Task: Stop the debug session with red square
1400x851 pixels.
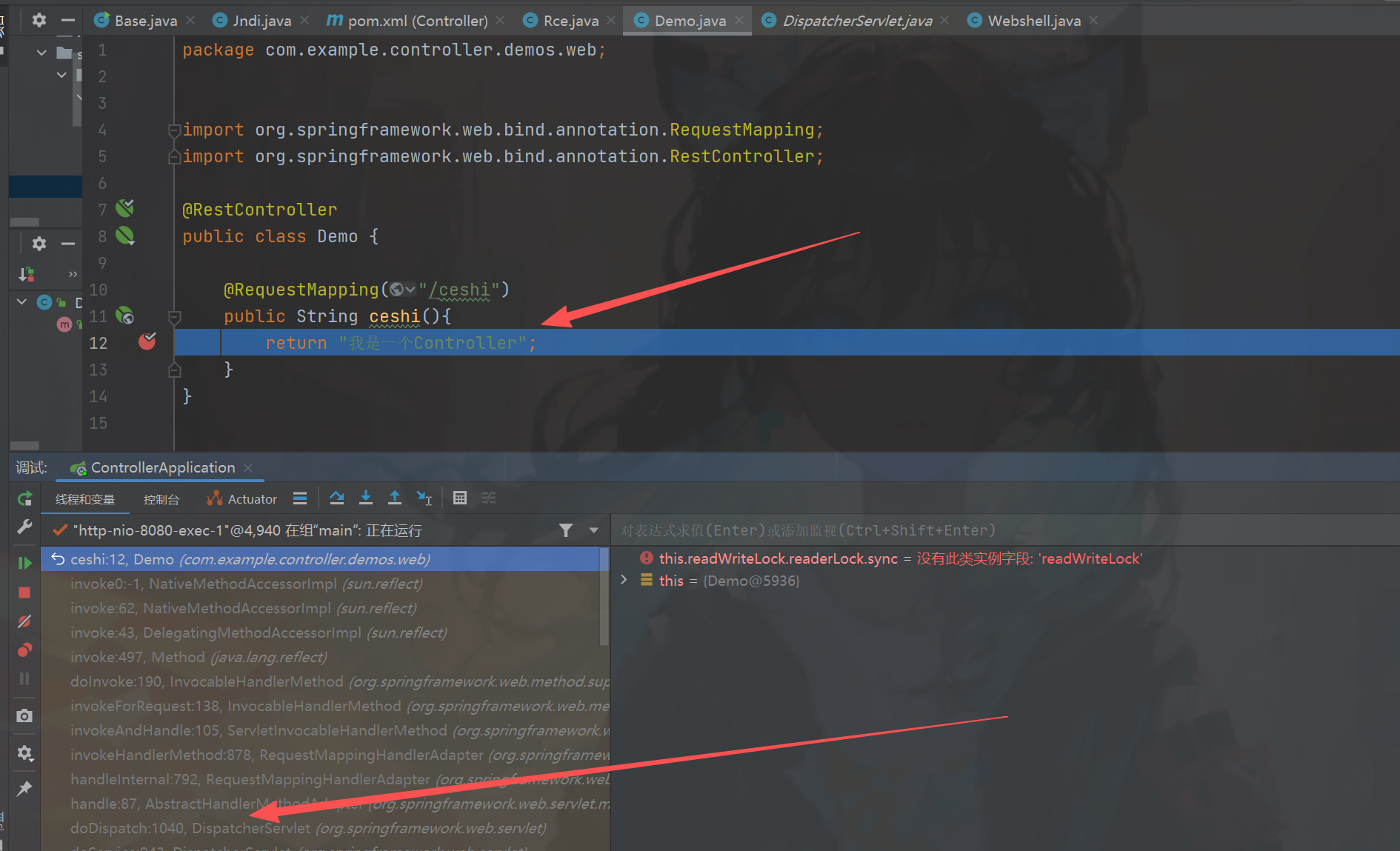Action: (x=24, y=593)
